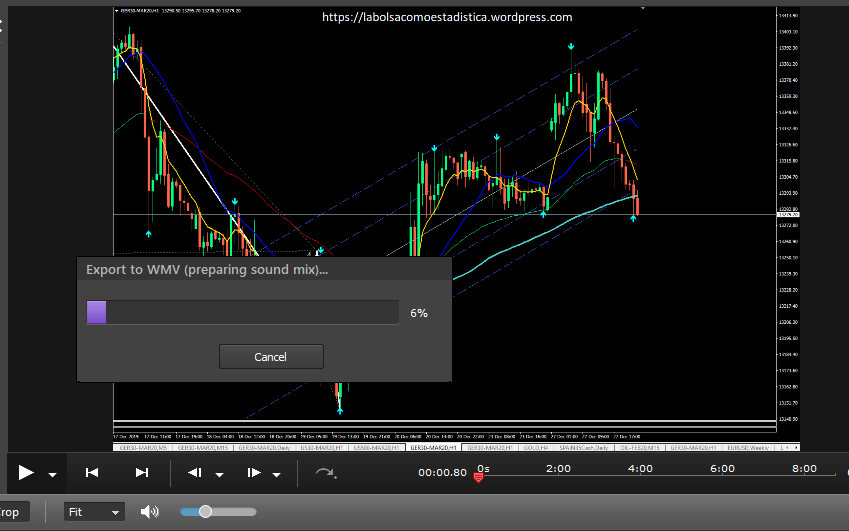The image size is (849, 531).
Task: Open the Fit zoom dropdown
Action: 94,512
